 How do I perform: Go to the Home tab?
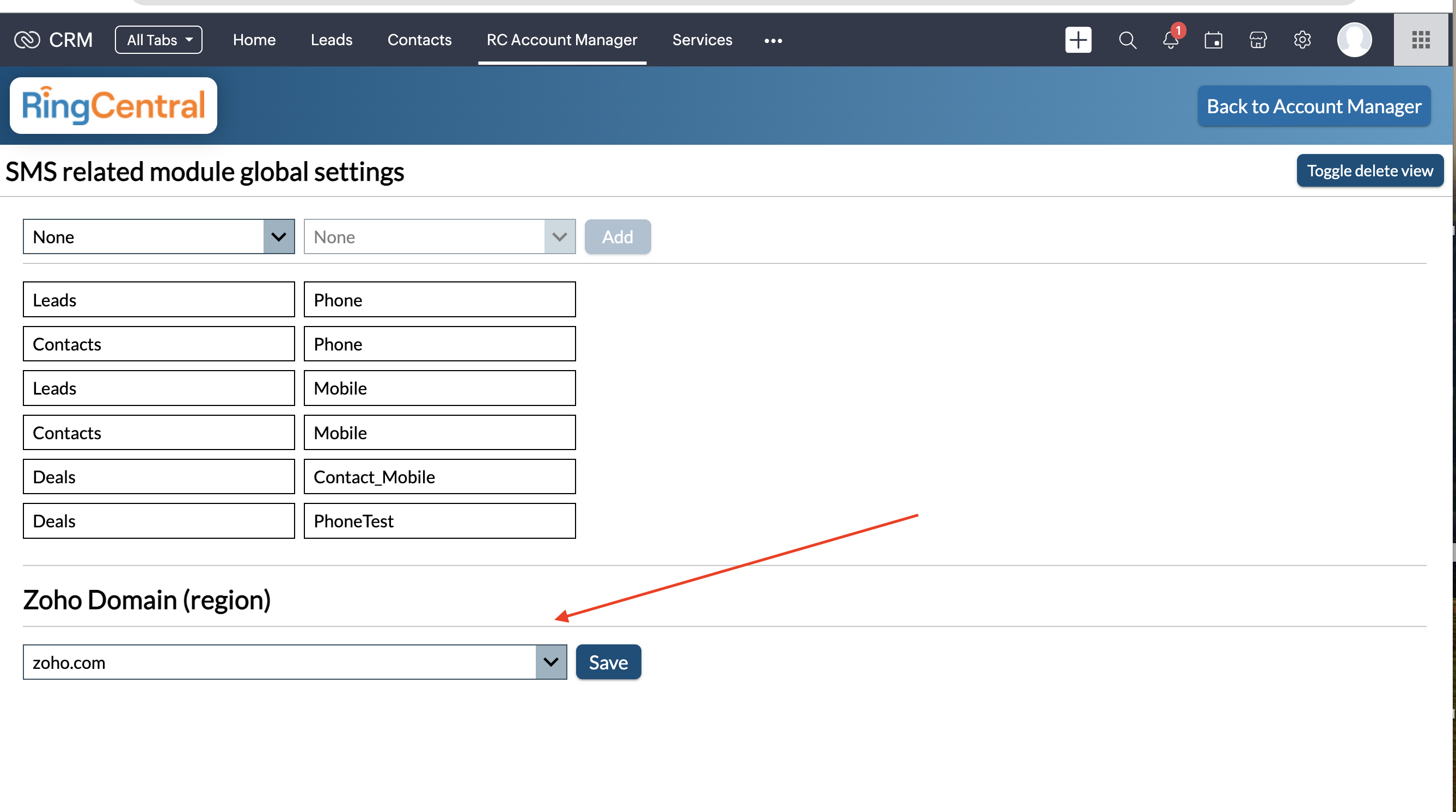[x=254, y=40]
